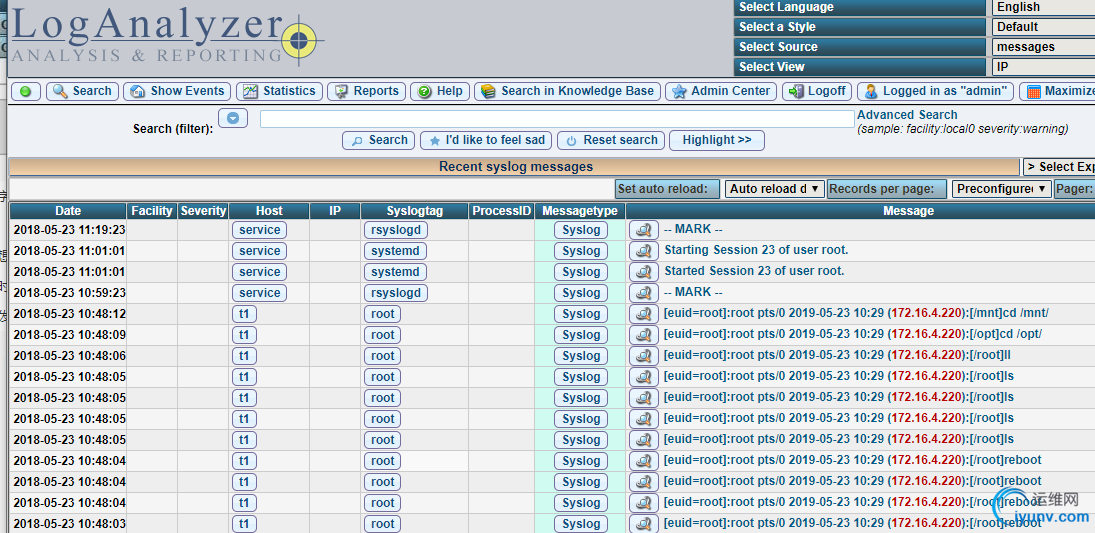Open details icon for Started Session 23 row
1095x533 pixels.
click(643, 272)
